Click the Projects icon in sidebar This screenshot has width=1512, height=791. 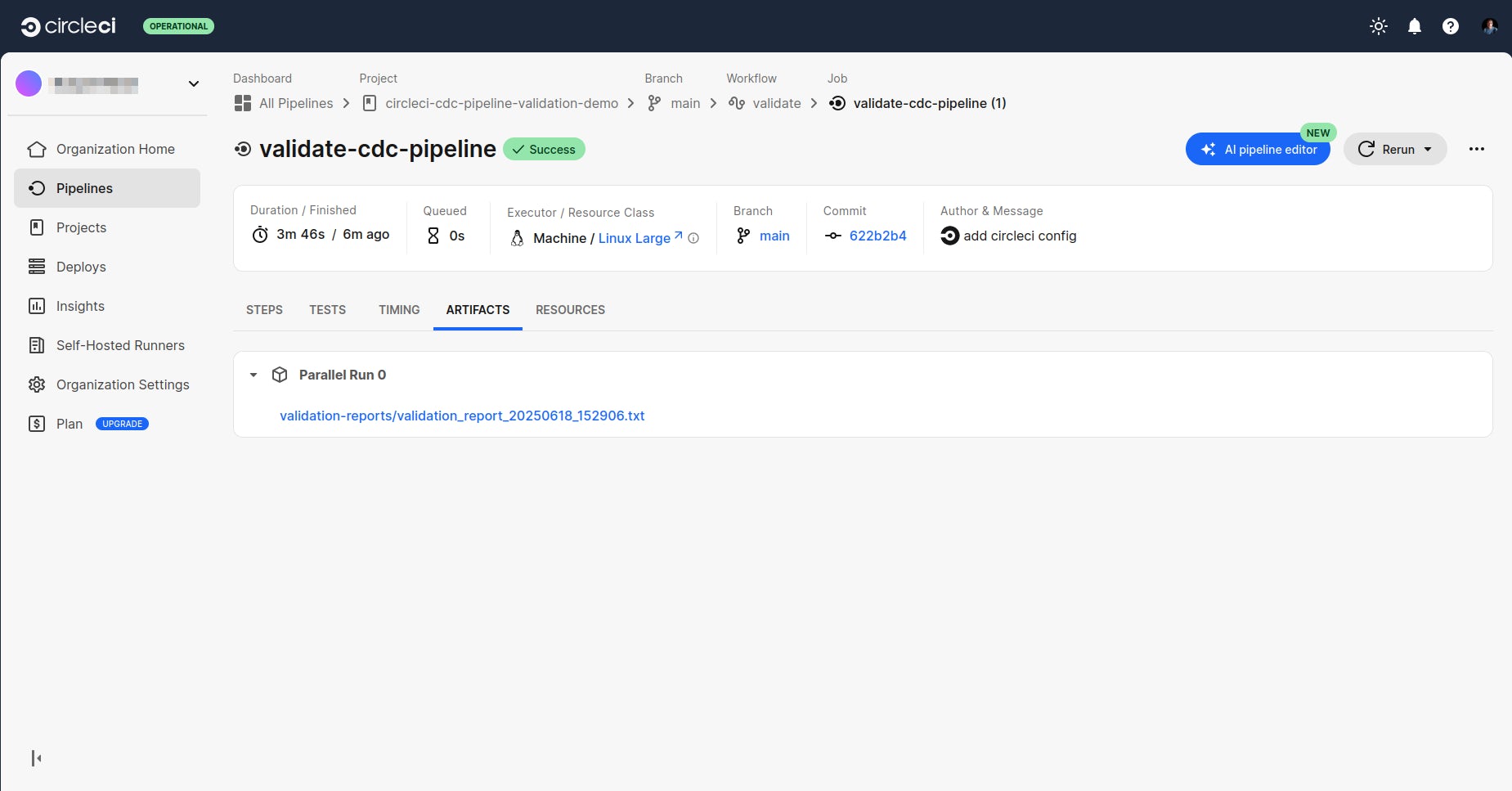pos(37,227)
